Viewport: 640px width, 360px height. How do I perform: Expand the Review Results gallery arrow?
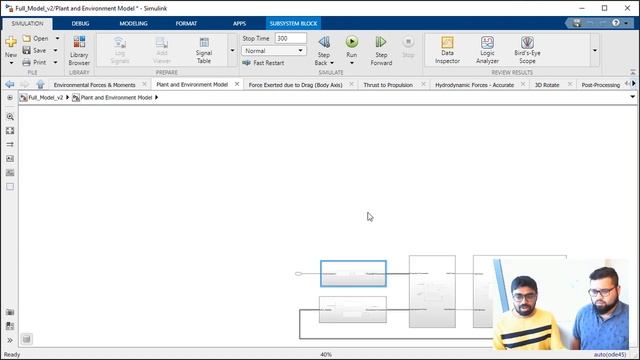(x=595, y=50)
